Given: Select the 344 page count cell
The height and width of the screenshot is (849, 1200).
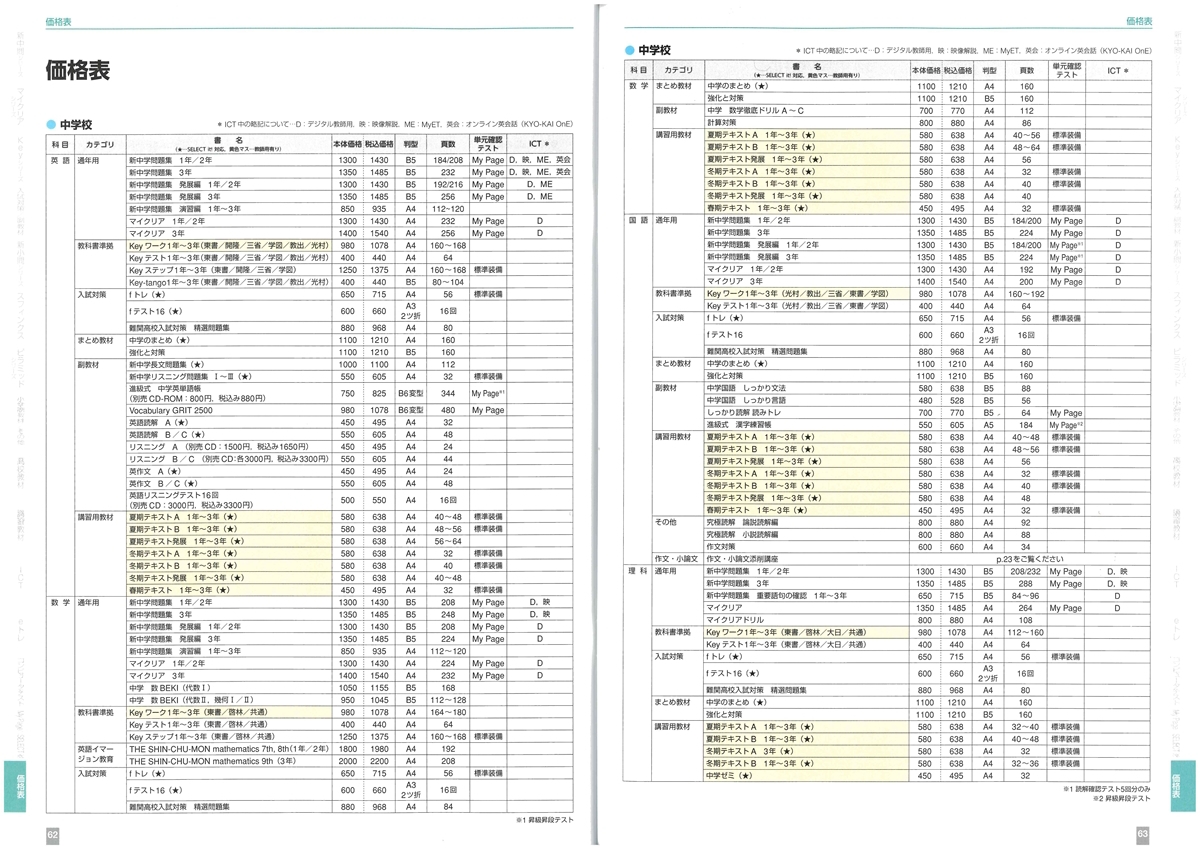Looking at the screenshot, I should [447, 395].
